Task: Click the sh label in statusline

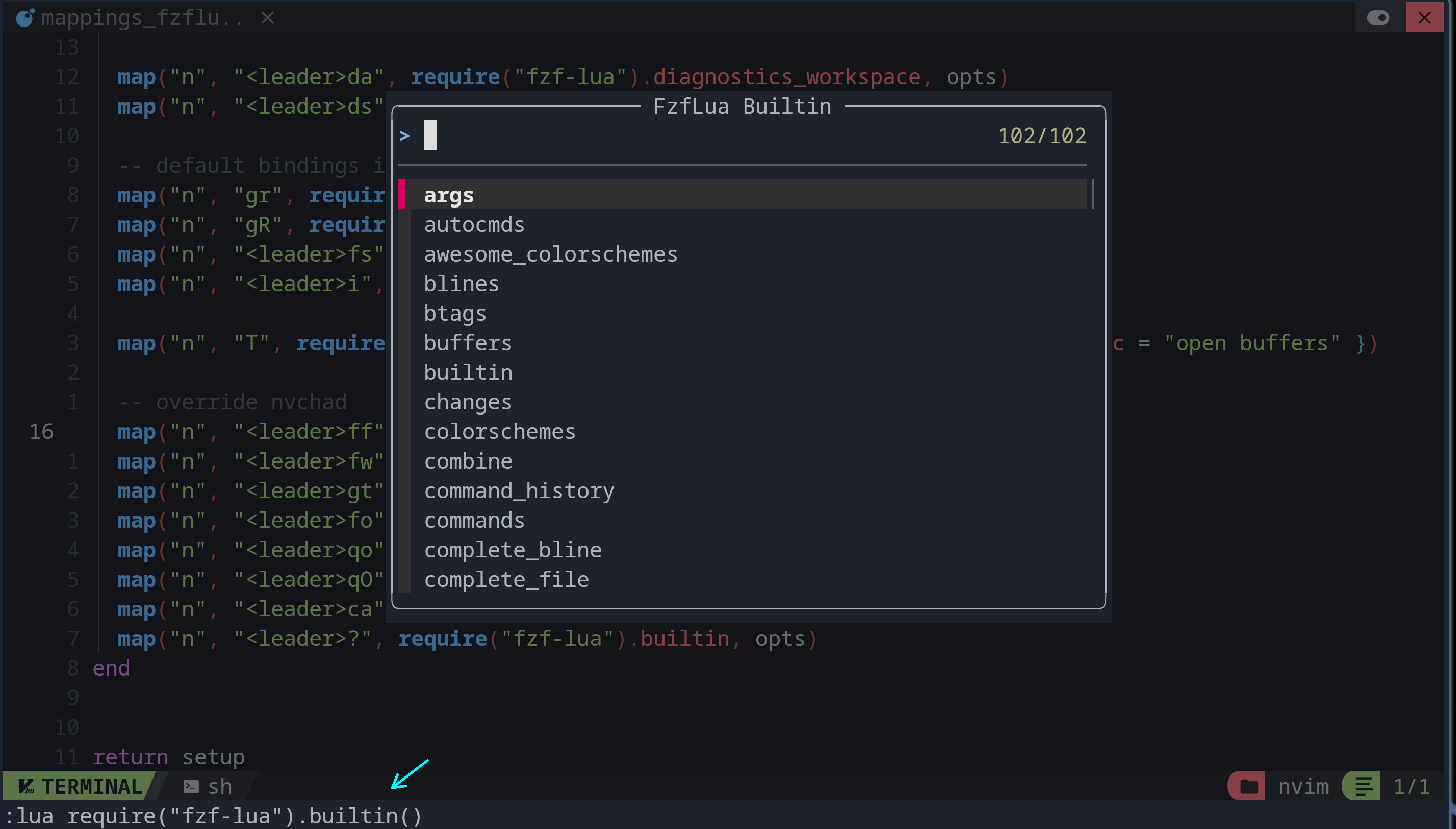Action: (x=220, y=786)
